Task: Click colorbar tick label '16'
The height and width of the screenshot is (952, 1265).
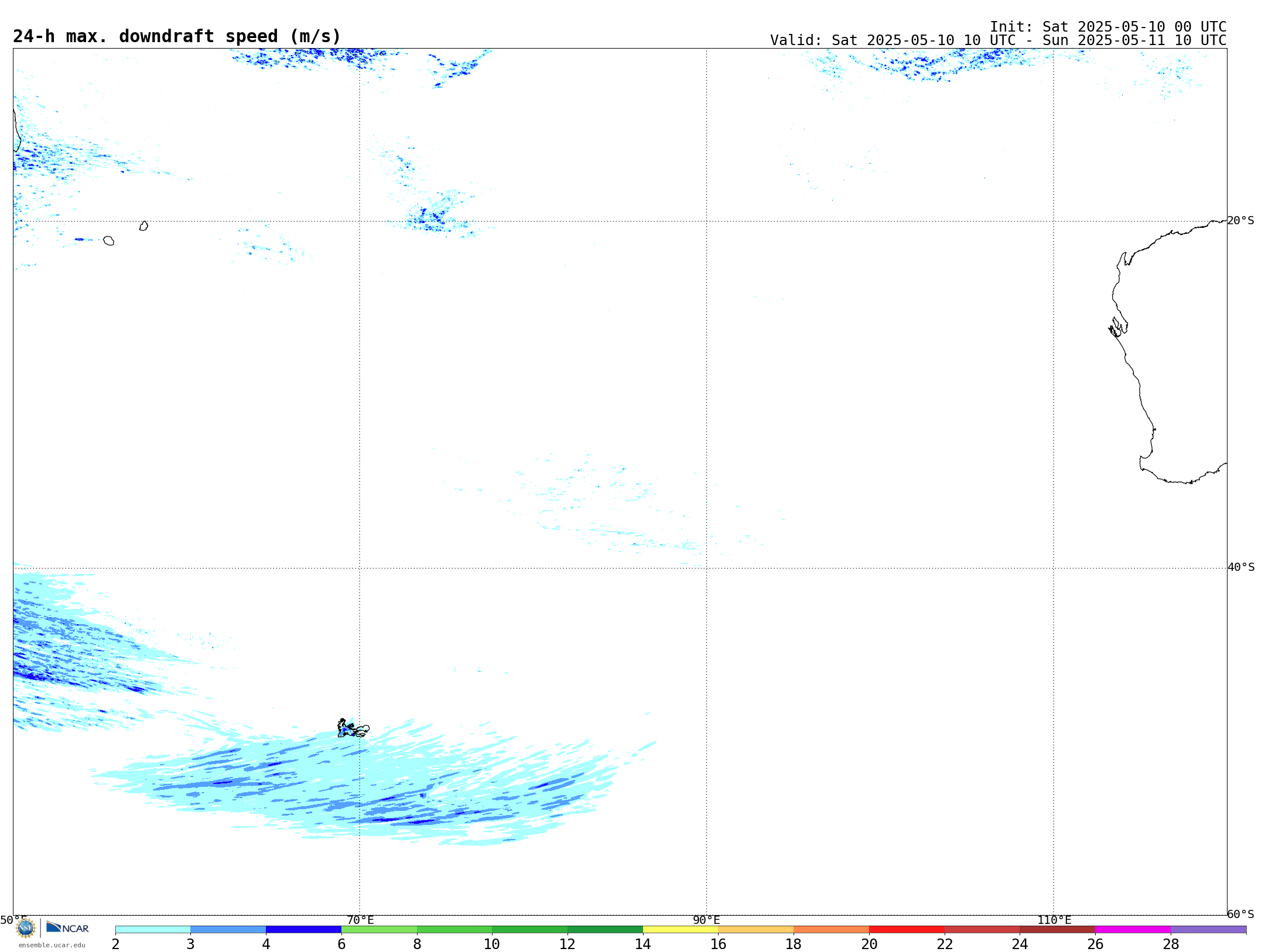Action: [719, 944]
